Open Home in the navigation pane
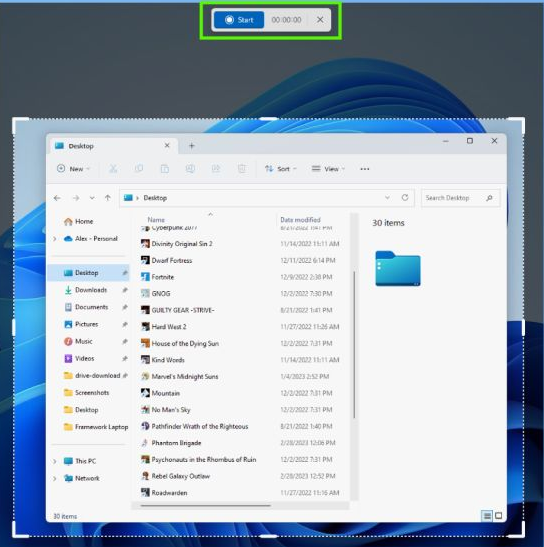The height and width of the screenshot is (547, 544). pos(79,221)
